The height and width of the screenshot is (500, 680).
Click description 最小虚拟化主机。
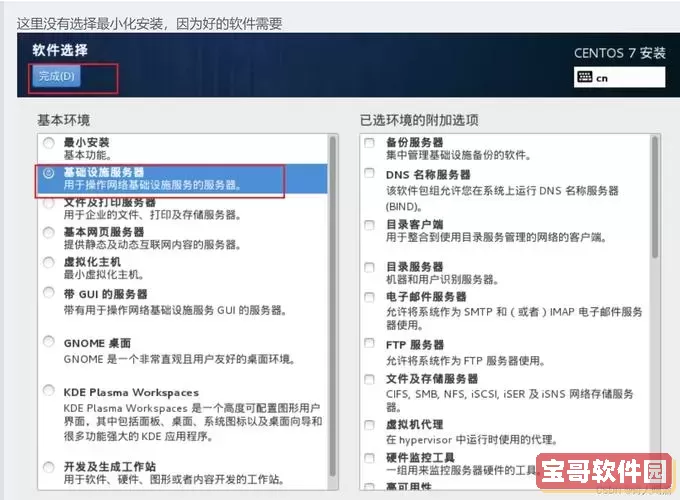pos(104,275)
